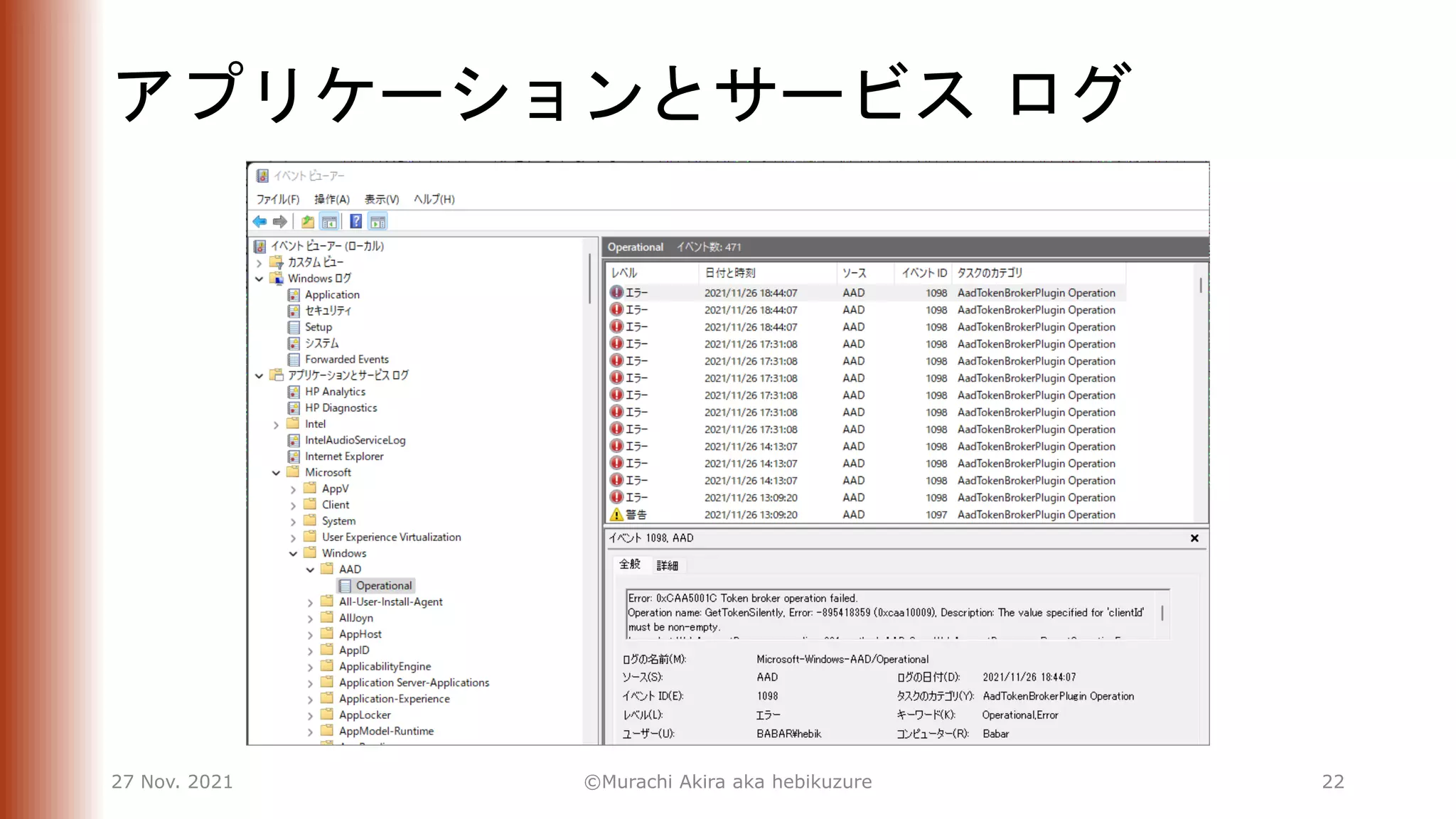
Task: Expand the カスタム ビュー node
Action: (x=259, y=262)
